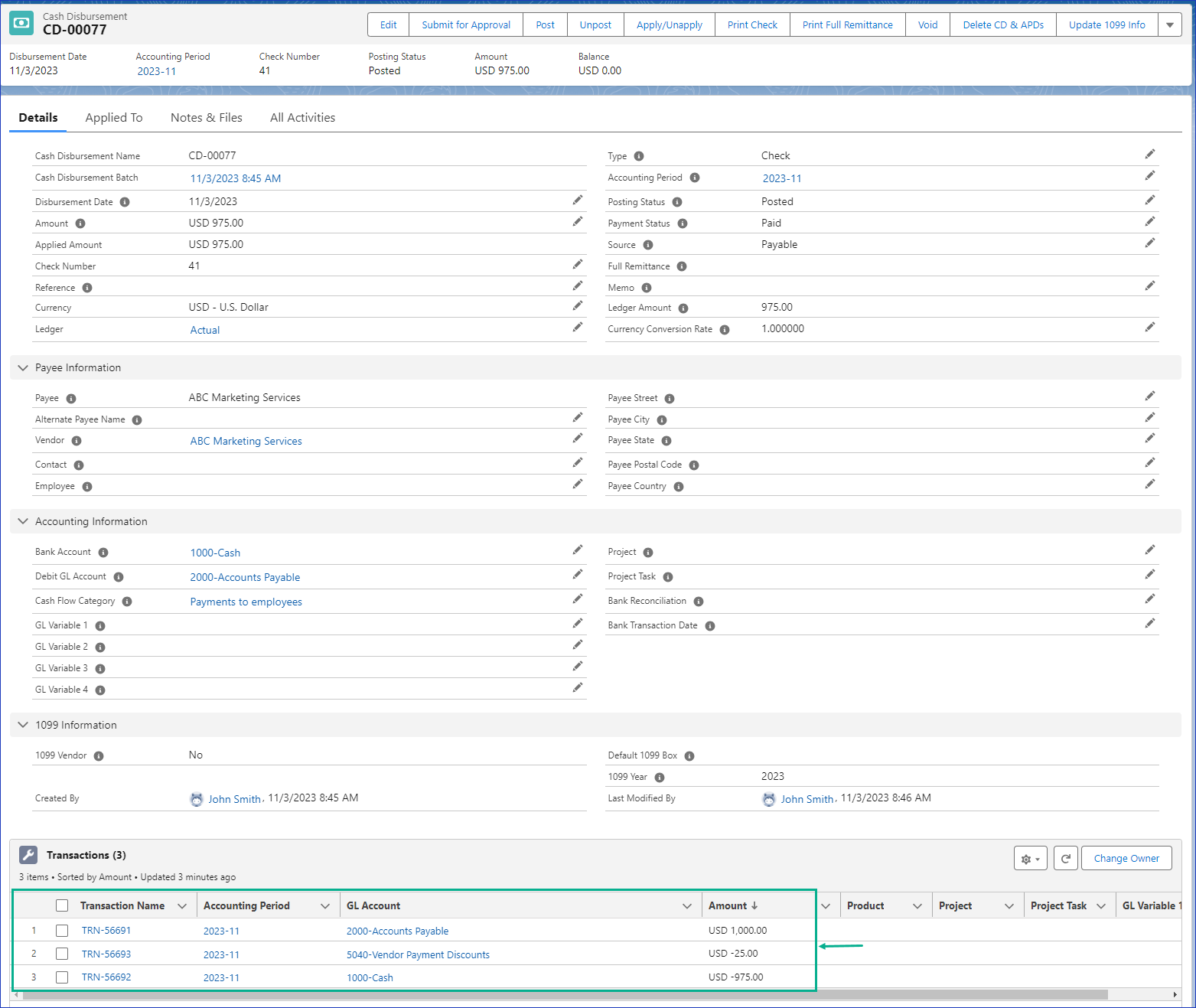
Task: Open Transactions list settings gear dropdown
Action: click(x=1031, y=859)
